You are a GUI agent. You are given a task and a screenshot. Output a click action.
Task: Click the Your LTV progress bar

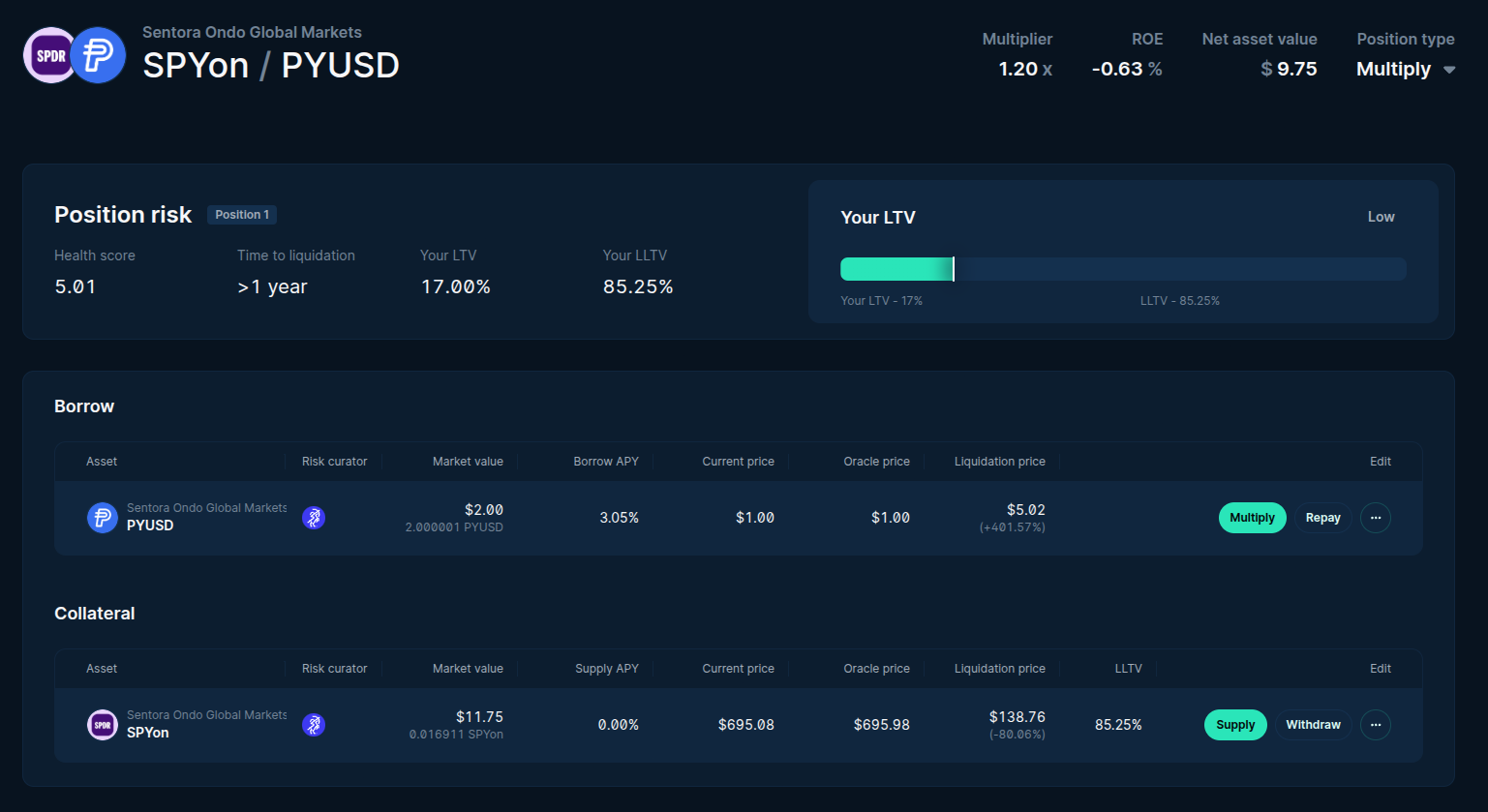1123,269
